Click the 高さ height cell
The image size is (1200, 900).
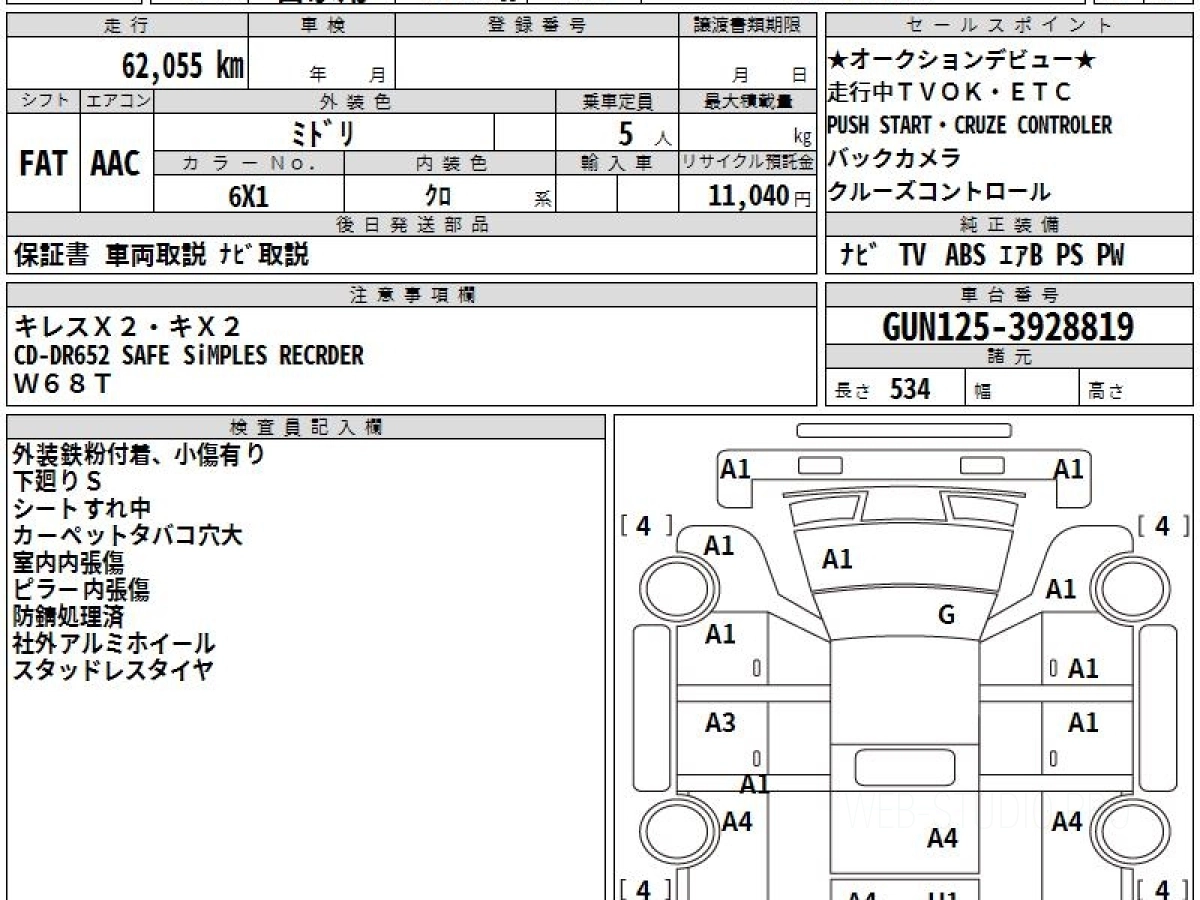pyautogui.click(x=1136, y=390)
